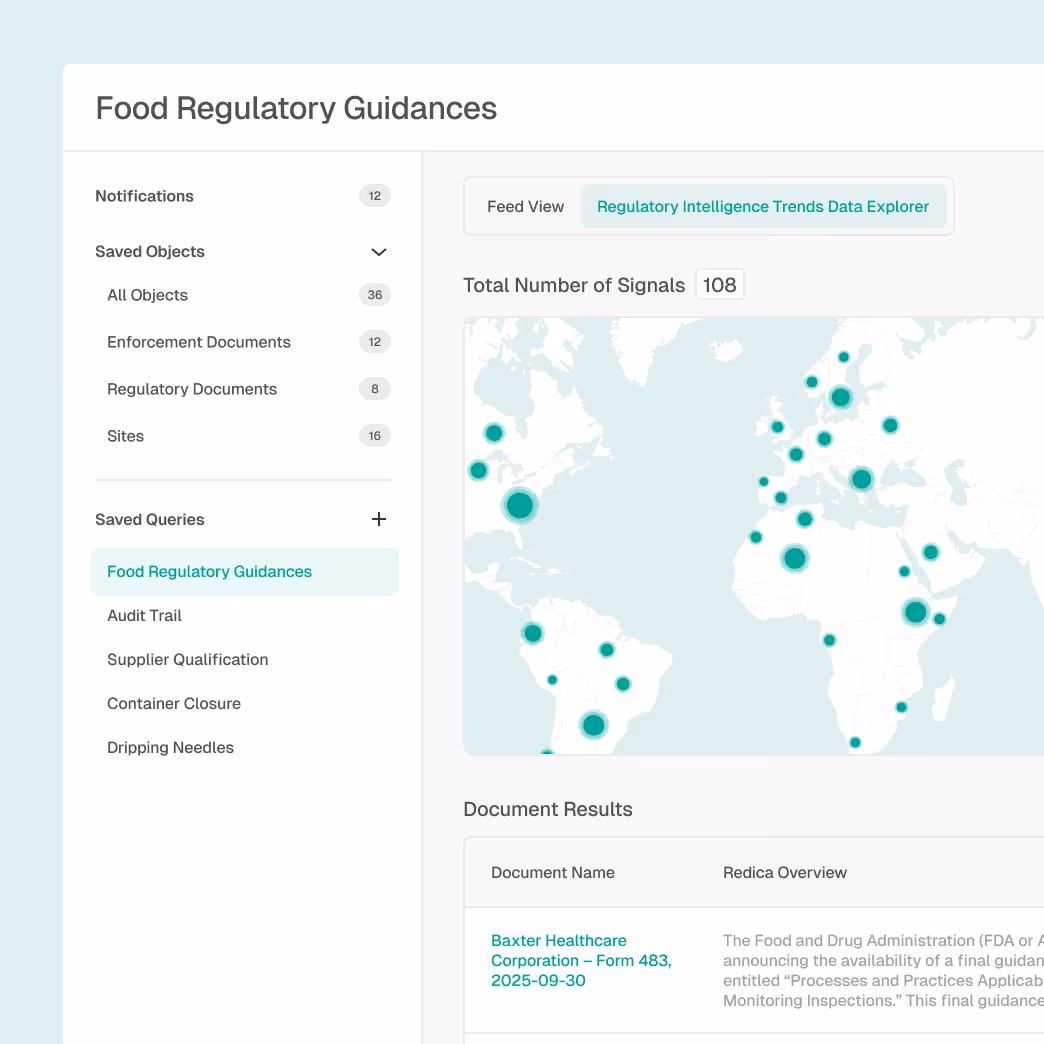Open the Dripping Needles saved query
This screenshot has width=1044, height=1044.
(170, 747)
